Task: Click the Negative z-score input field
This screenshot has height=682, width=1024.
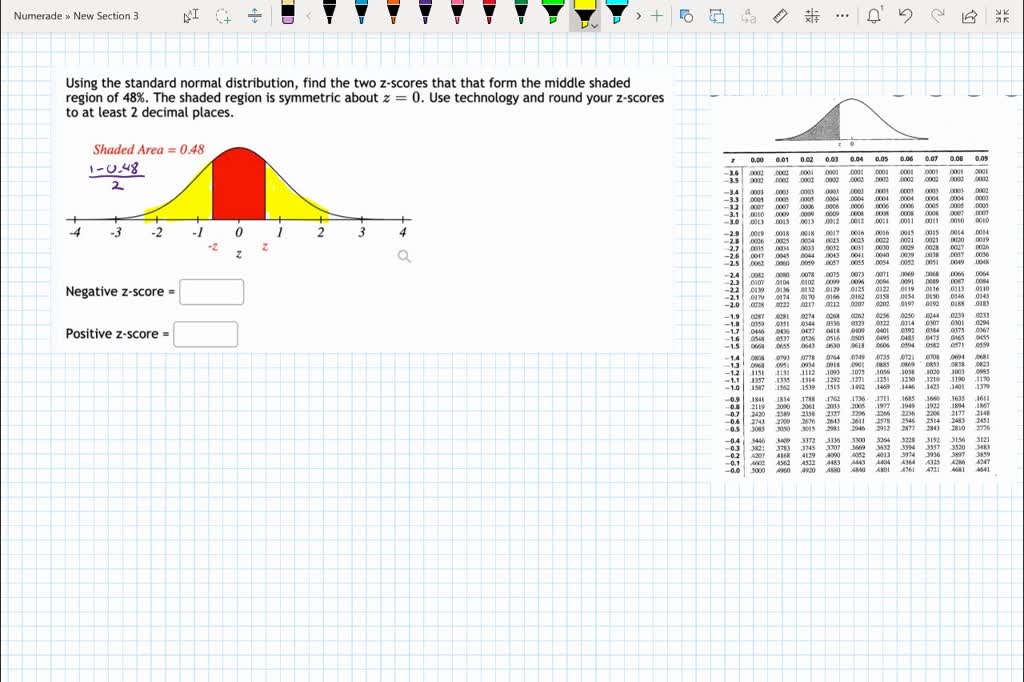Action: (213, 291)
